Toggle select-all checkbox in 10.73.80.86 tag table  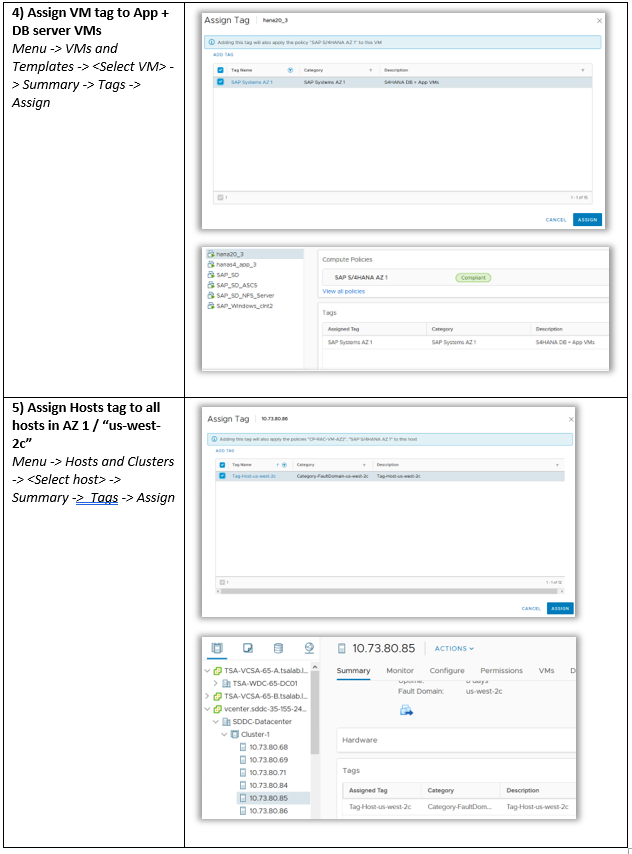[222, 465]
